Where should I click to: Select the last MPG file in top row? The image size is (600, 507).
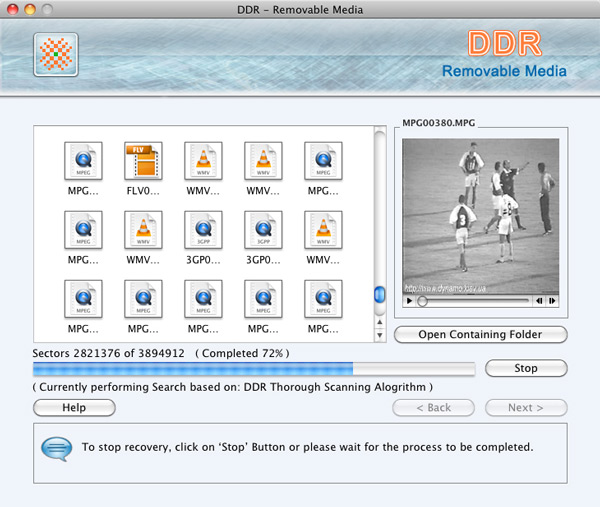[323, 161]
